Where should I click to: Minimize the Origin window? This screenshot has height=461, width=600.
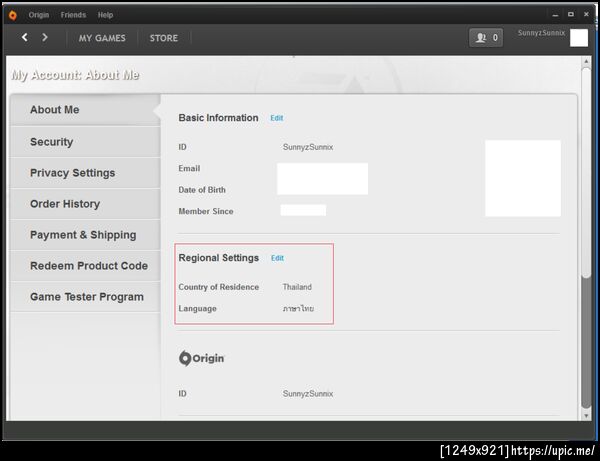tap(555, 15)
